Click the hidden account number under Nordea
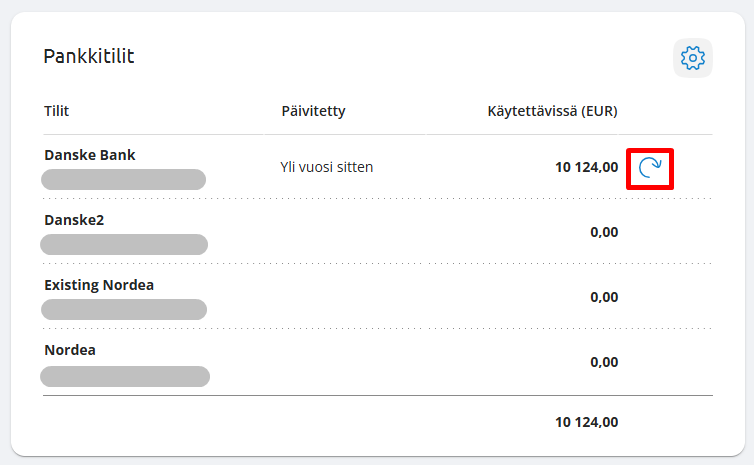754x465 pixels. [124, 376]
